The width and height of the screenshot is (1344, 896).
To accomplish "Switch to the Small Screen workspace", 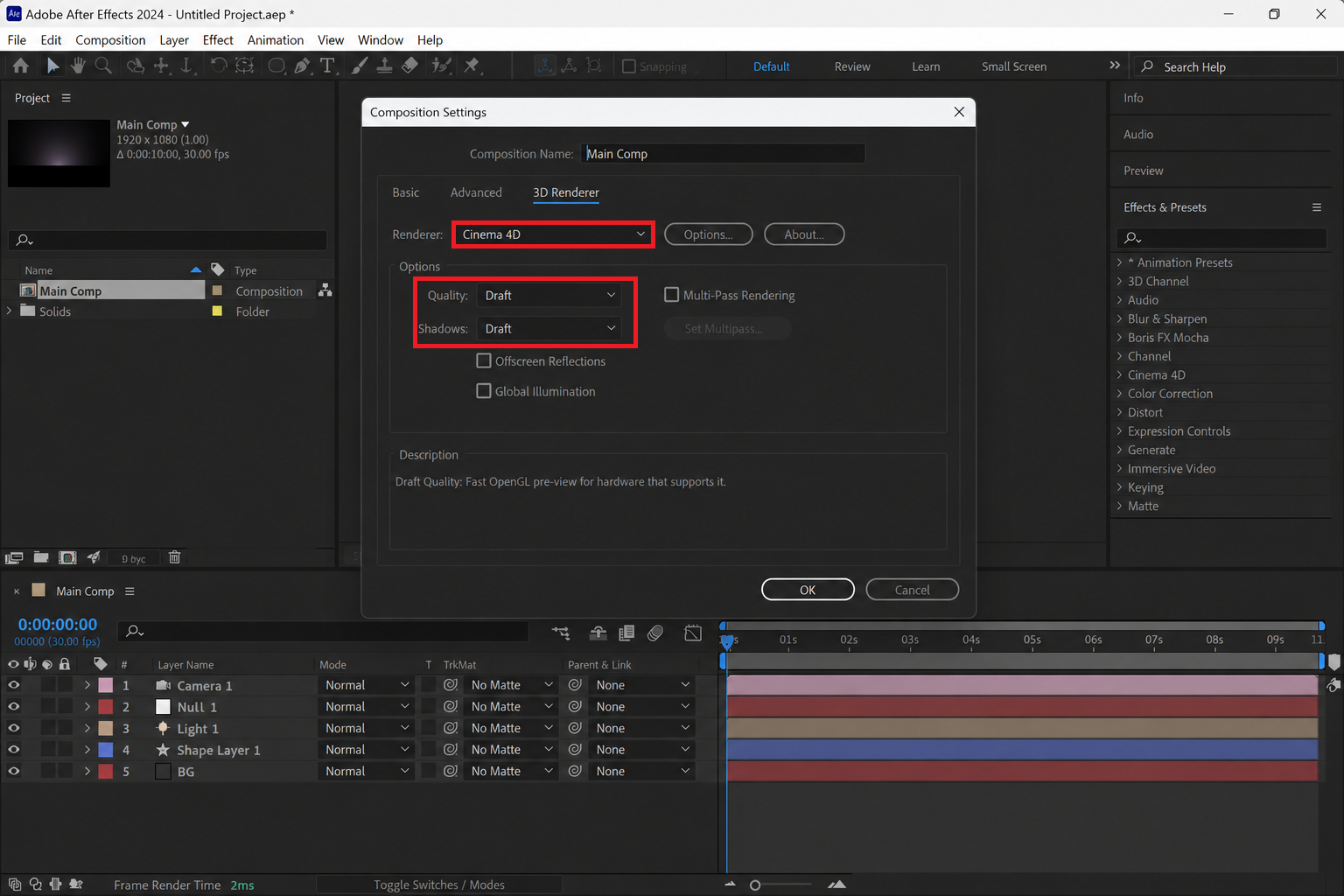I will click(1014, 66).
